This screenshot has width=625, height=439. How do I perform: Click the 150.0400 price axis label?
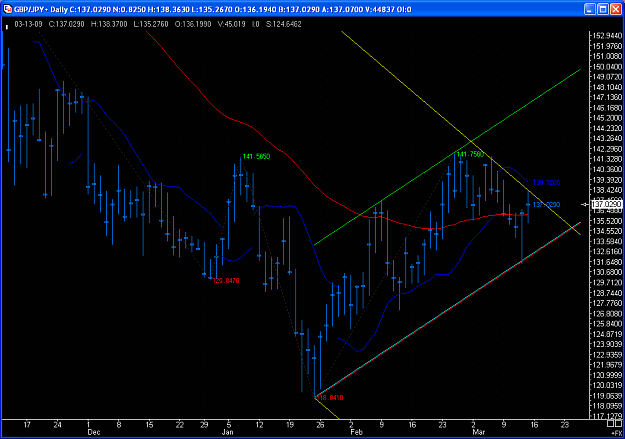607,67
